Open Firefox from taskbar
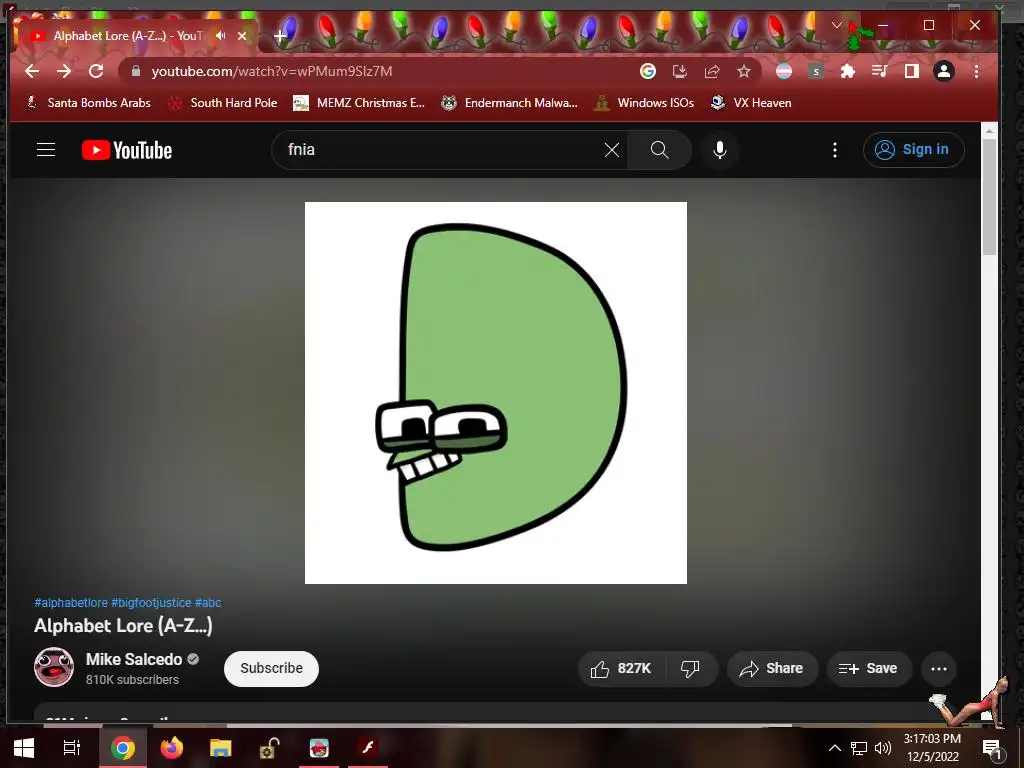 [x=172, y=748]
